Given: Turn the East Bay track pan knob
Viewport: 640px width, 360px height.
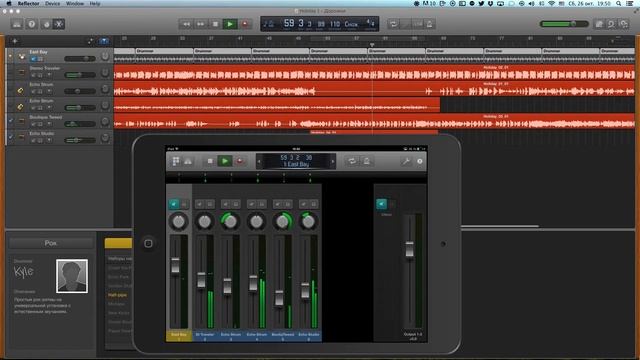Looking at the screenshot, I should pos(105,56).
